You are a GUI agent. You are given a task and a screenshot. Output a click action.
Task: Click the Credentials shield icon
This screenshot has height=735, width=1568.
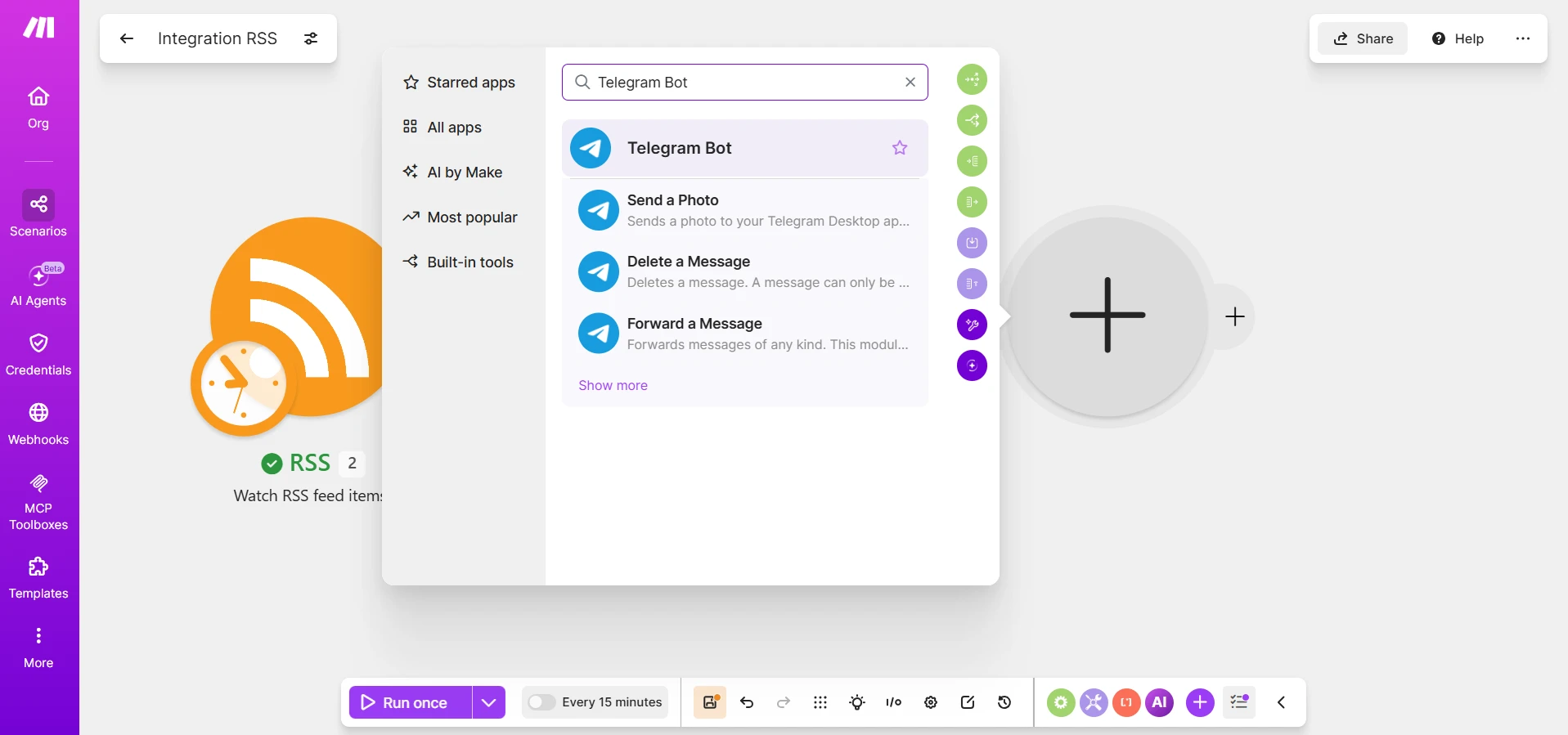[x=38, y=343]
